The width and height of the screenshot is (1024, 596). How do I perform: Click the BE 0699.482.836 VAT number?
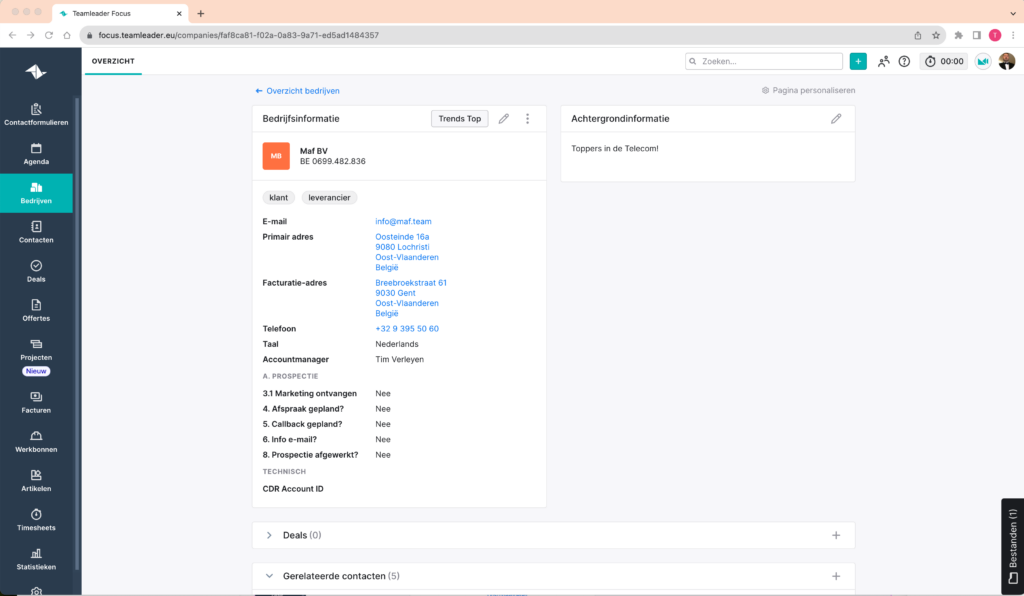332,161
